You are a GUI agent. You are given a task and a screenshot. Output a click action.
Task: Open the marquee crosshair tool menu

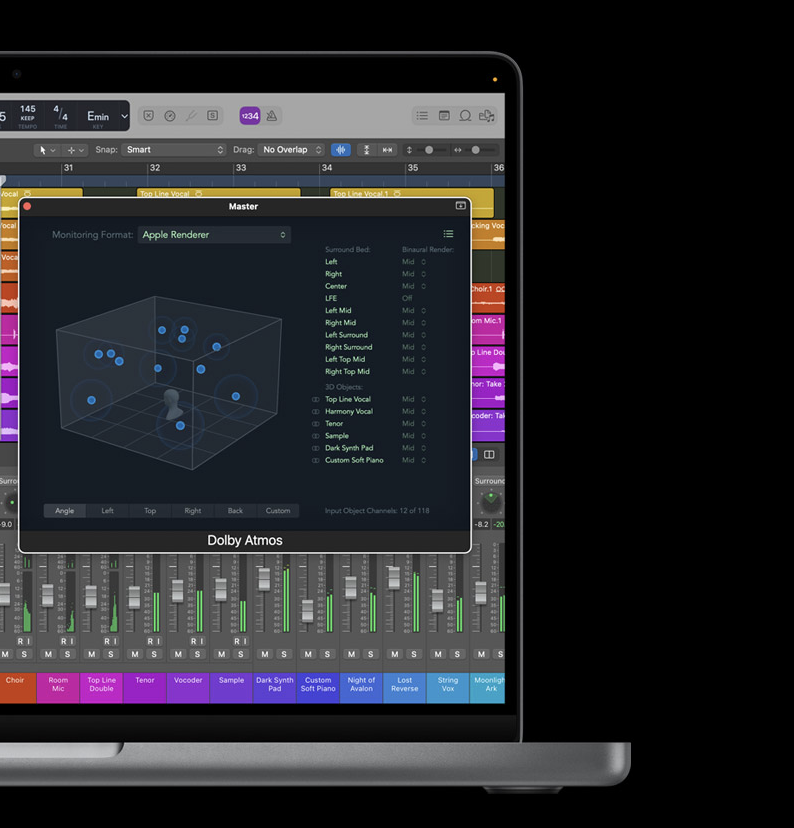pos(75,150)
